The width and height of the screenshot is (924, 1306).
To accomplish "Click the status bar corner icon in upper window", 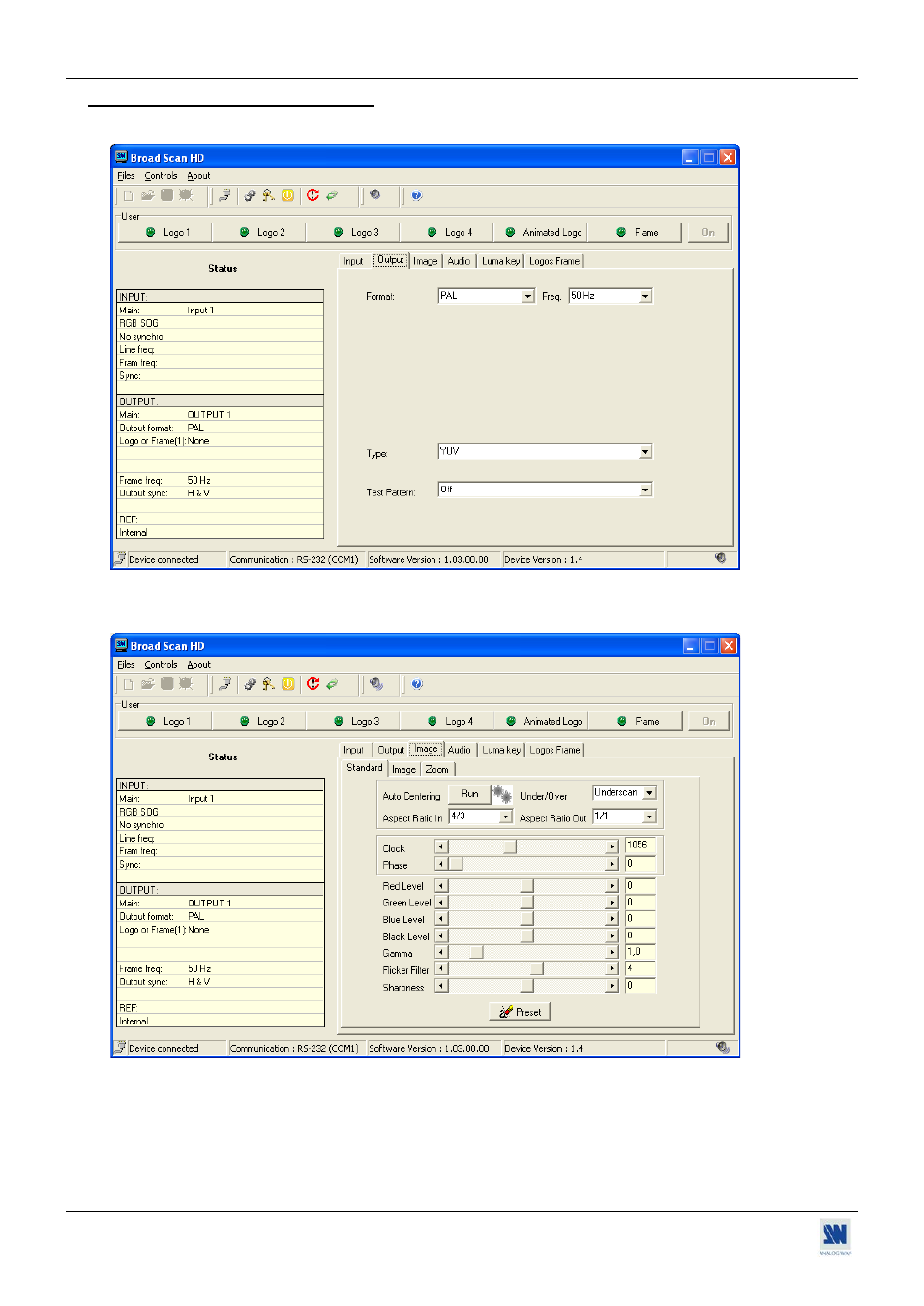I will pos(720,558).
